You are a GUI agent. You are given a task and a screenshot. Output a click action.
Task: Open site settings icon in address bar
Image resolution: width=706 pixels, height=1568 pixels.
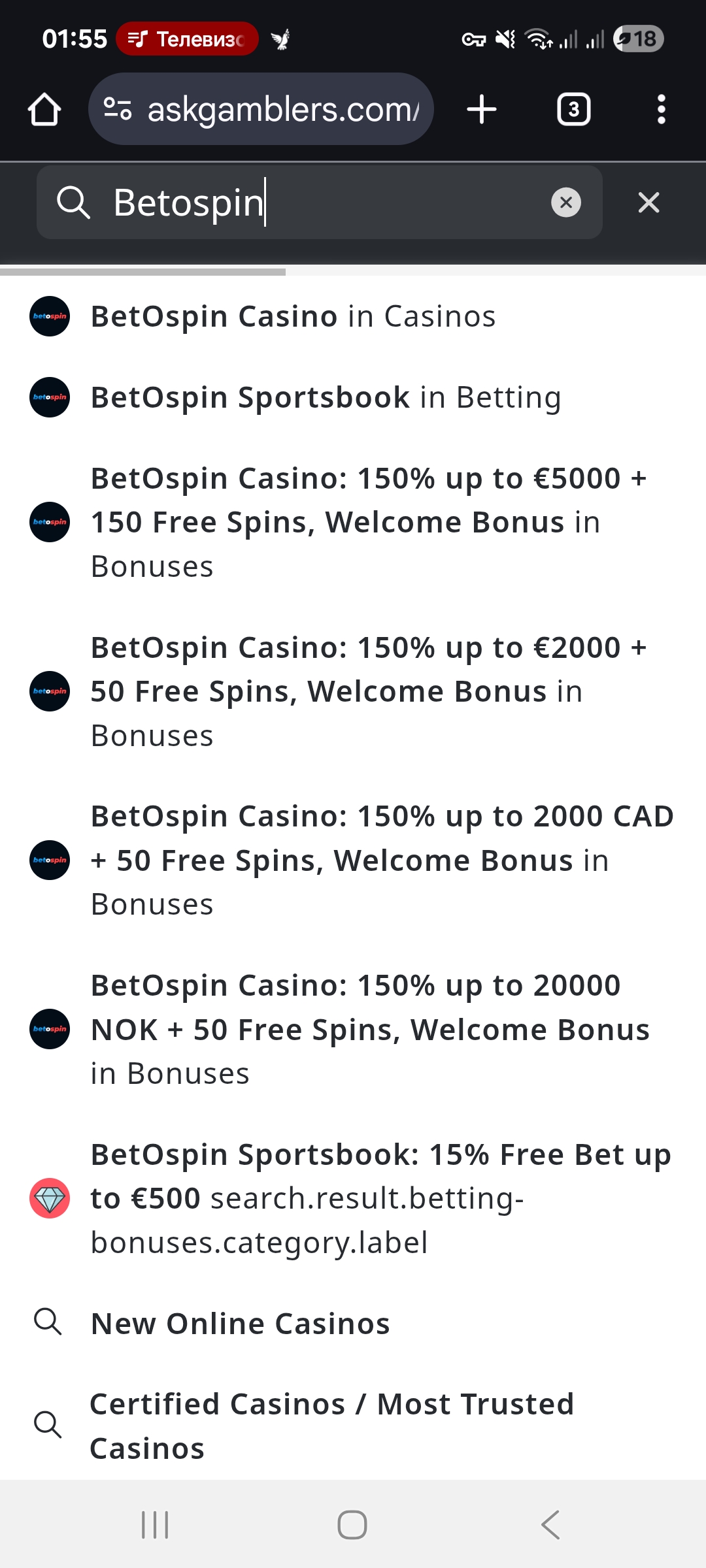[x=118, y=109]
